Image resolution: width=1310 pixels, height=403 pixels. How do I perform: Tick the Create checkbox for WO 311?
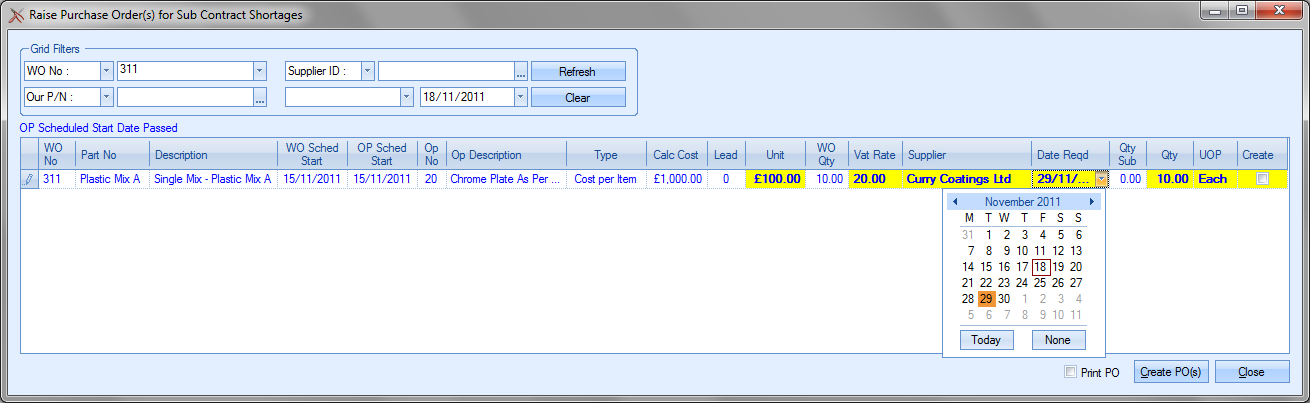click(x=1262, y=179)
